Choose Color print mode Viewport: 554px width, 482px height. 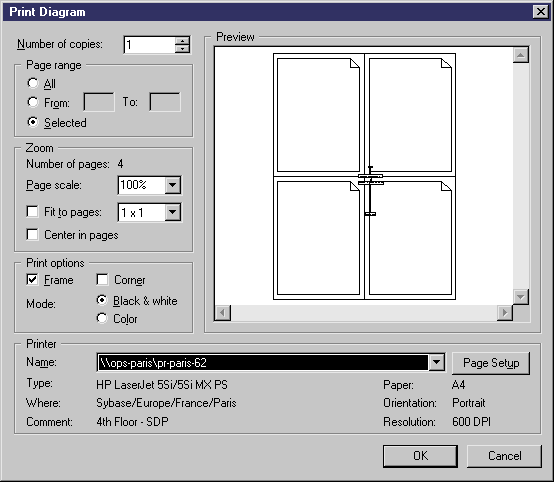tap(102, 318)
